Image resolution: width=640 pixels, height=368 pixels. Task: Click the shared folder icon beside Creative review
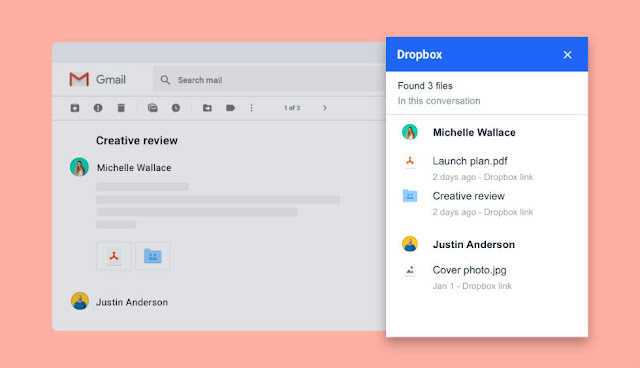tap(410, 196)
